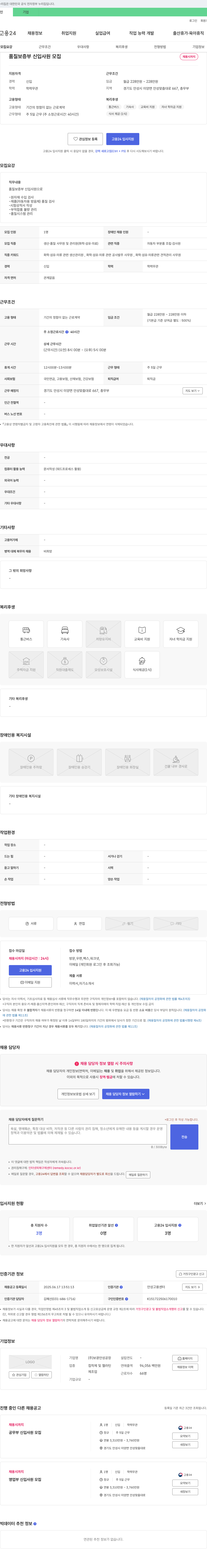Screen dimensions: 207x1568
Task: Select the 통근버스 welfare icon
Action: coord(26,630)
